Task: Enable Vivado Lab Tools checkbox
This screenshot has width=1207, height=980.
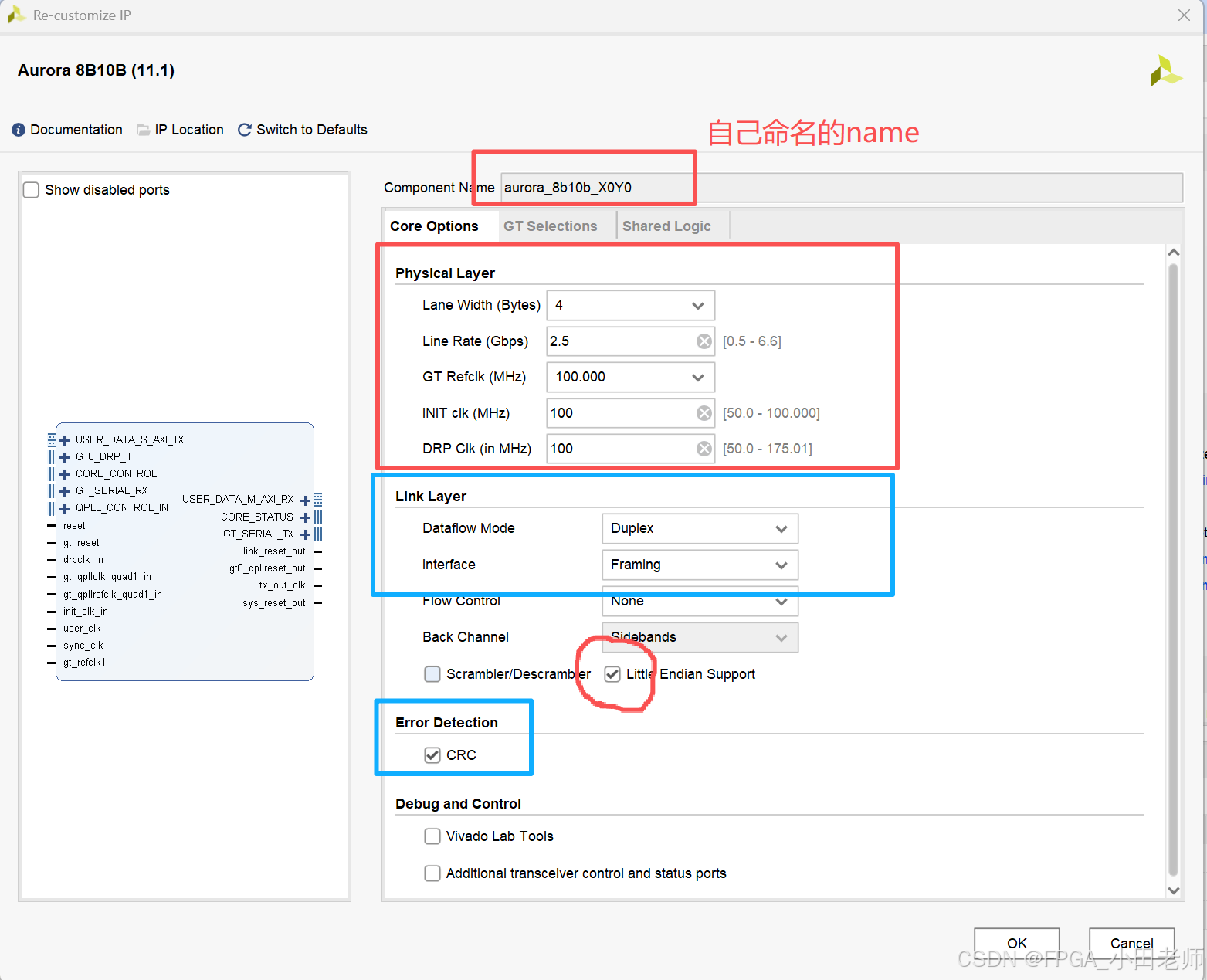Action: pyautogui.click(x=432, y=836)
